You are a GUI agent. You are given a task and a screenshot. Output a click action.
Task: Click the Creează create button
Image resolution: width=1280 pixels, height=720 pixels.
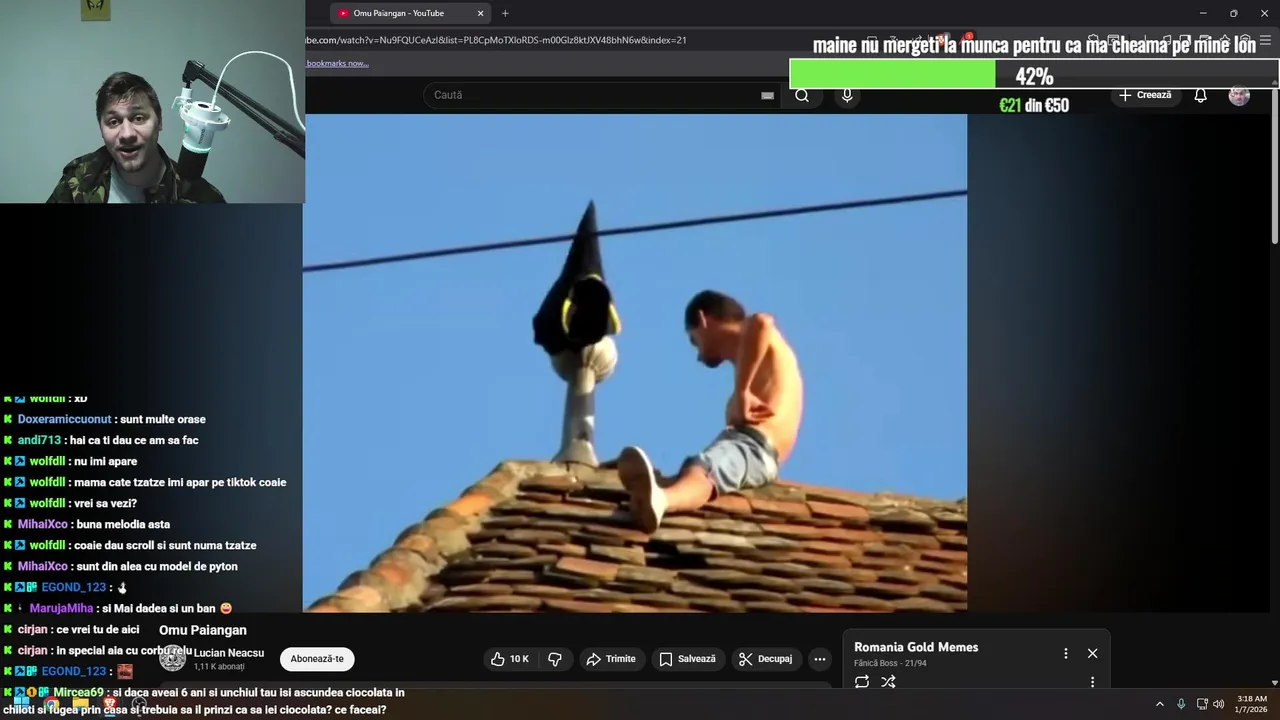click(1145, 95)
